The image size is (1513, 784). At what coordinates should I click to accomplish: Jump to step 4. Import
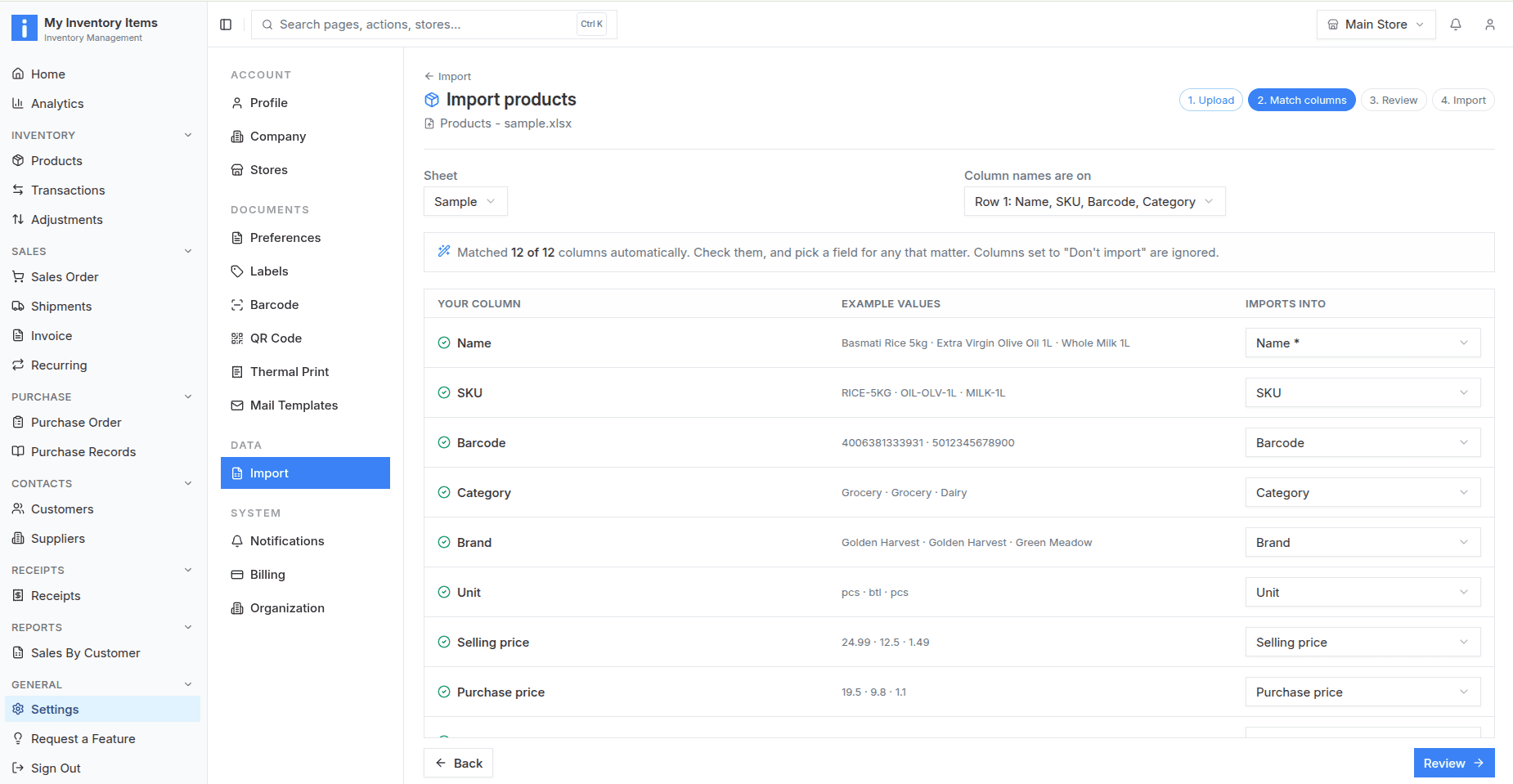tap(1463, 100)
